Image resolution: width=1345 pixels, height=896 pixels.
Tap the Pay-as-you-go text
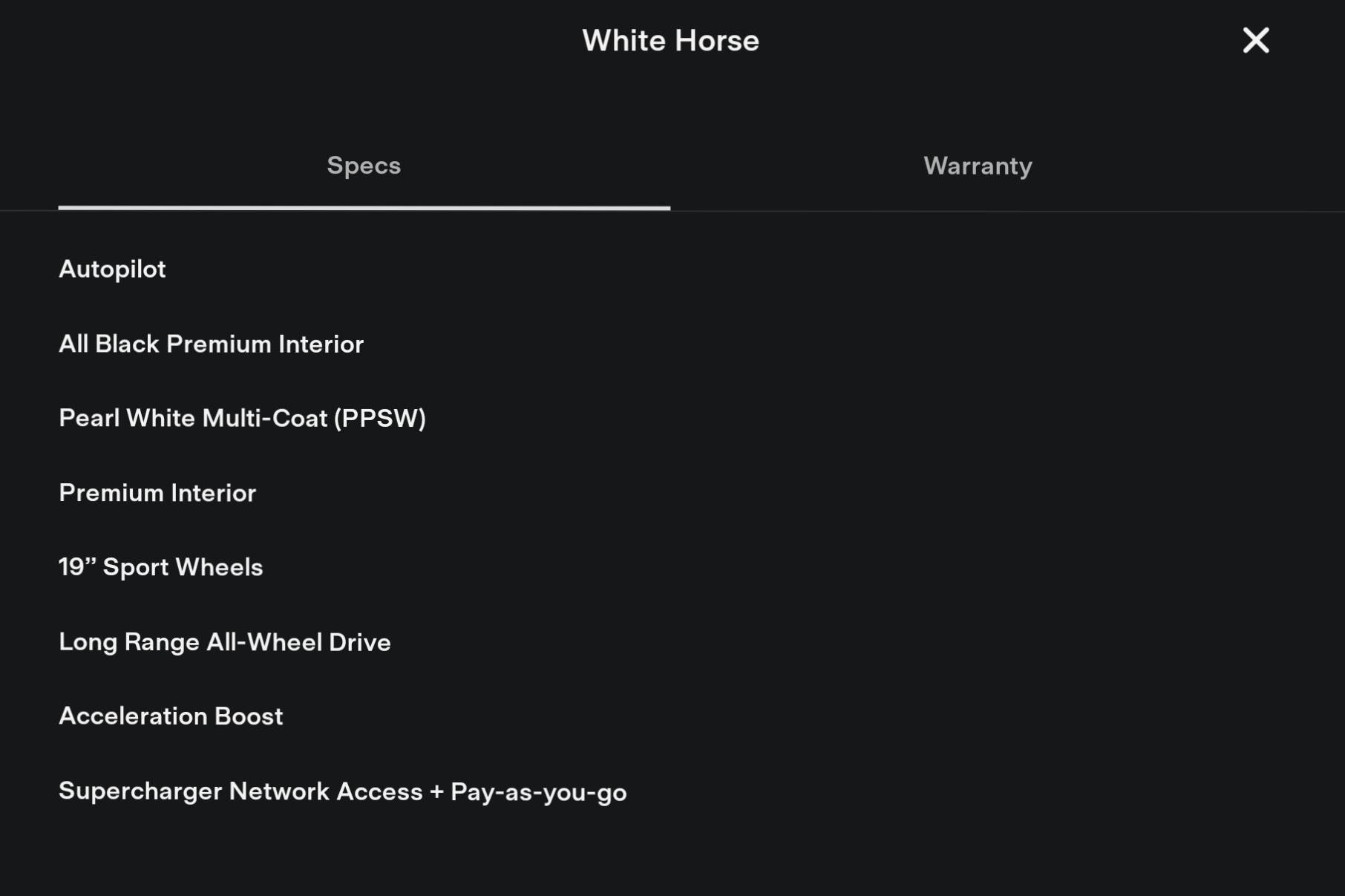pyautogui.click(x=538, y=792)
